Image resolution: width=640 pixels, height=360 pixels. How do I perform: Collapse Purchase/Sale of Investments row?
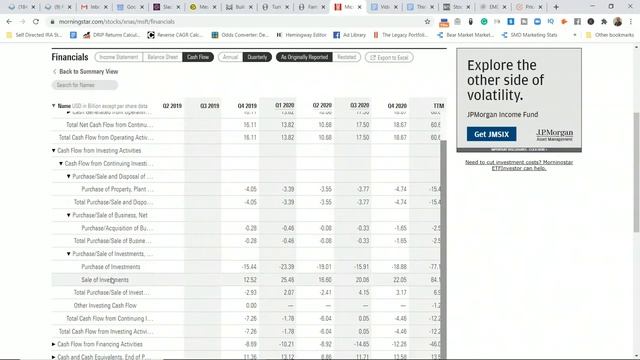(69, 254)
